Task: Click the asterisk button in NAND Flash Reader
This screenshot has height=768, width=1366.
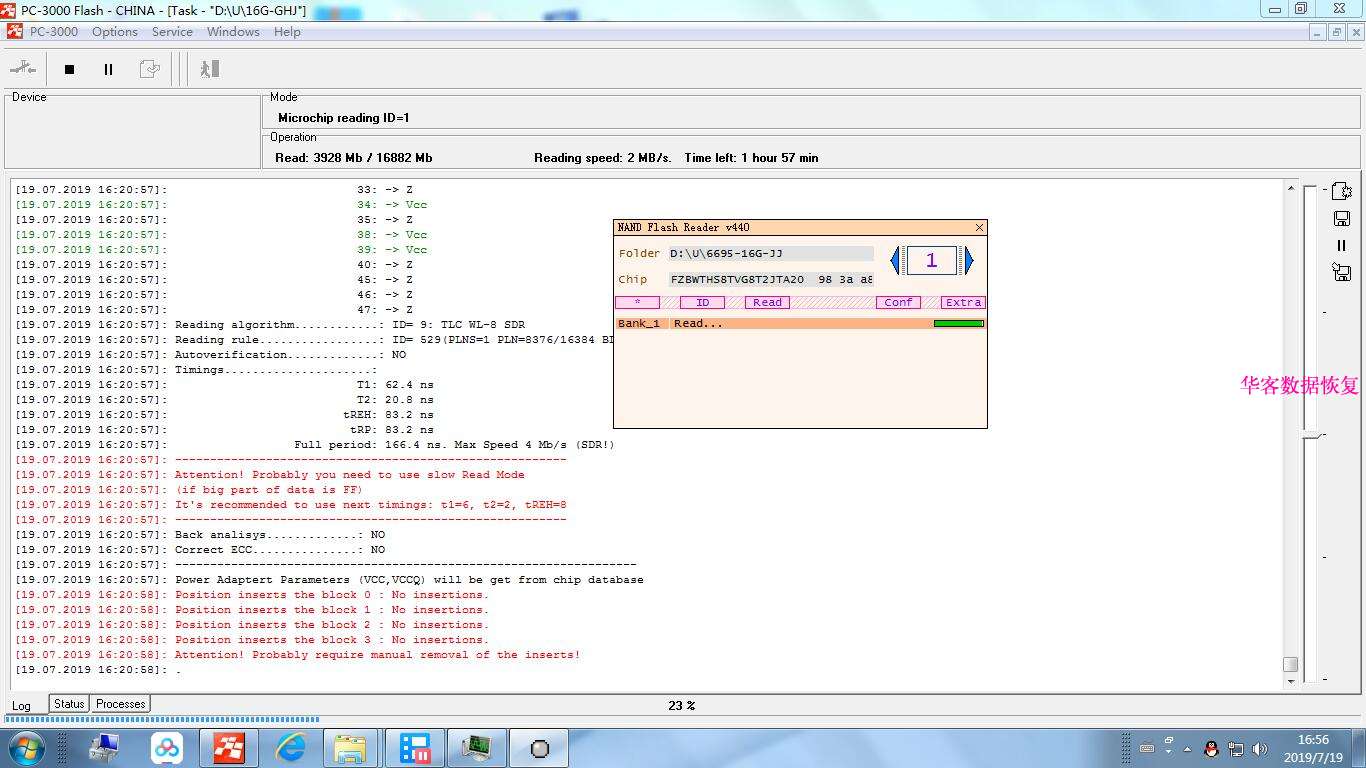Action: [x=637, y=302]
